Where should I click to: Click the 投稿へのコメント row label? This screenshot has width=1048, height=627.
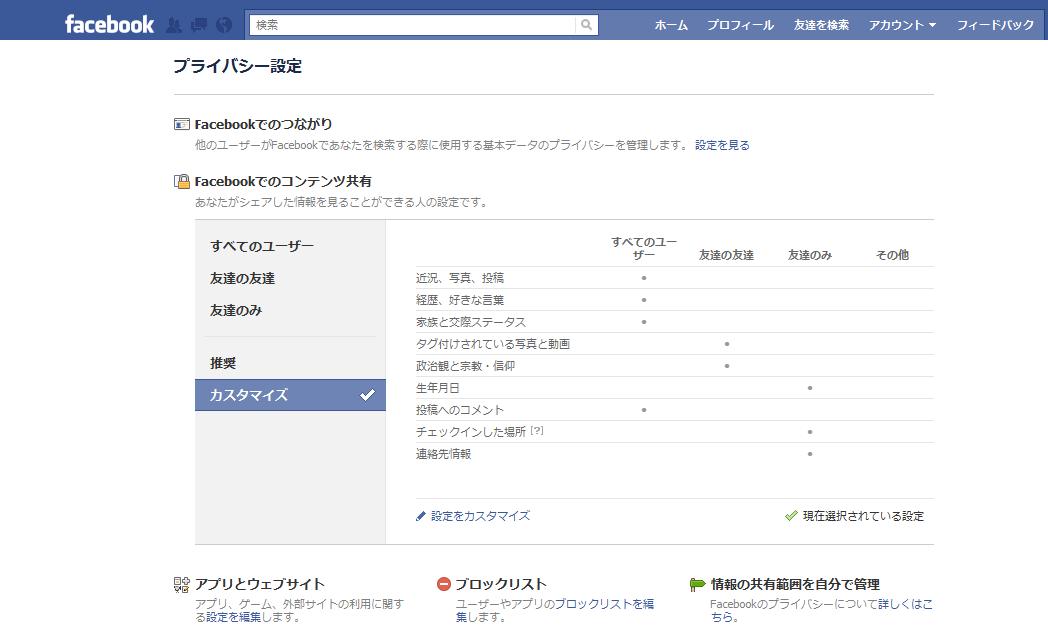click(460, 410)
